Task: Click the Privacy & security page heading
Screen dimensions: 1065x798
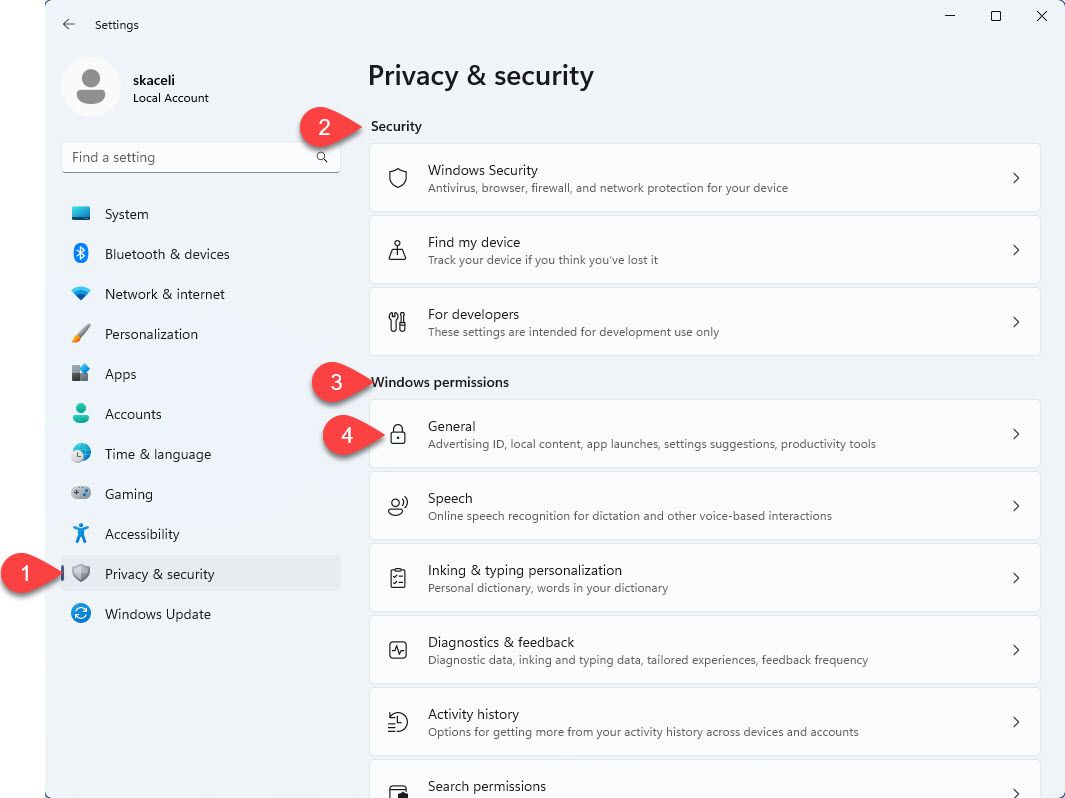Action: (x=481, y=75)
